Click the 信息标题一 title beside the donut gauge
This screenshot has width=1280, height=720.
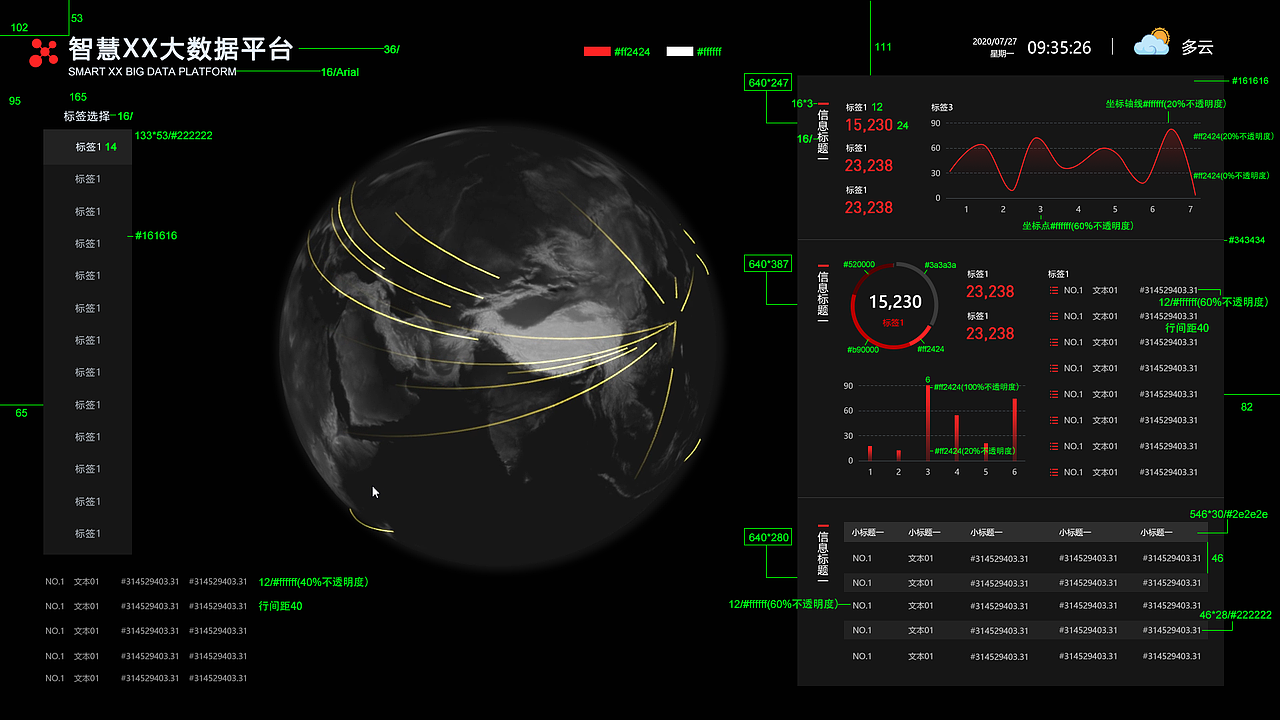click(823, 296)
